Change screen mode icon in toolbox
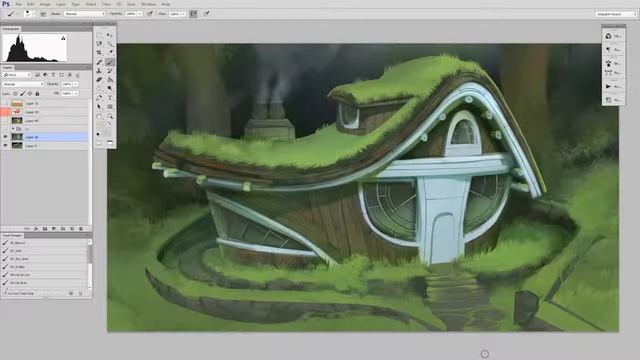The height and width of the screenshot is (360, 640). click(x=110, y=143)
